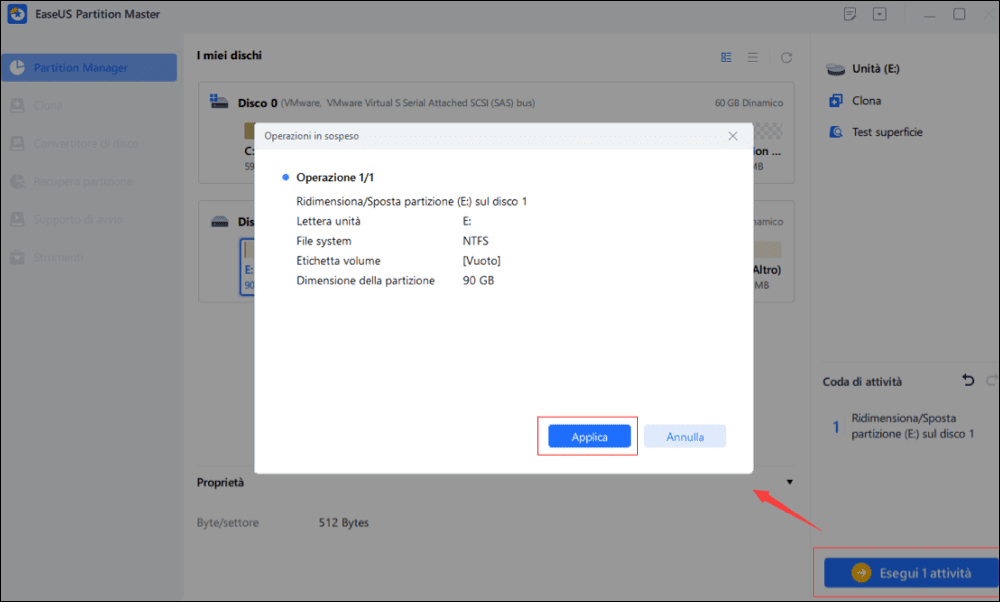
Task: Run Esegui 1 attività
Action: (912, 573)
